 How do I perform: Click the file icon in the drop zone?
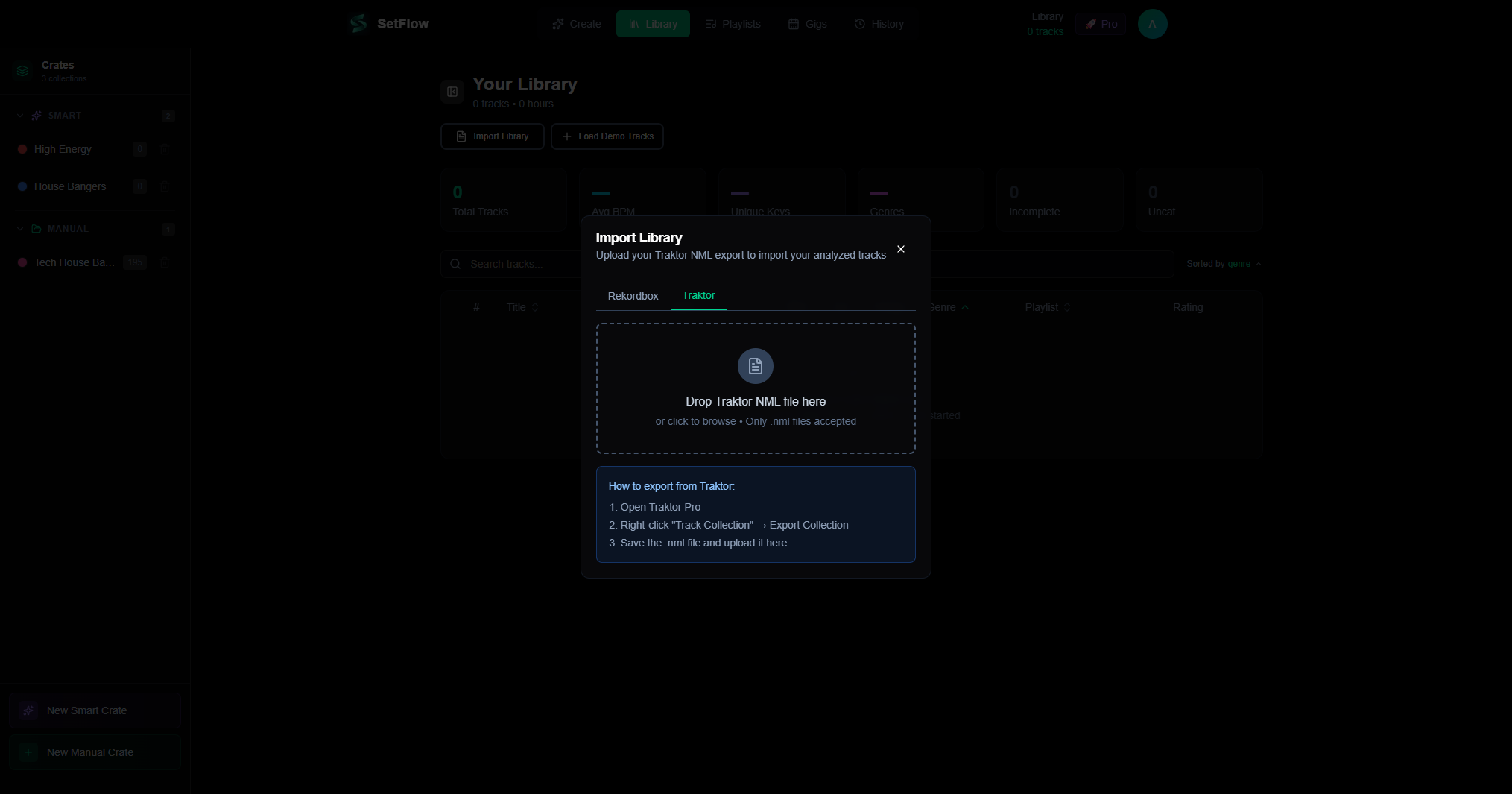[x=755, y=366]
